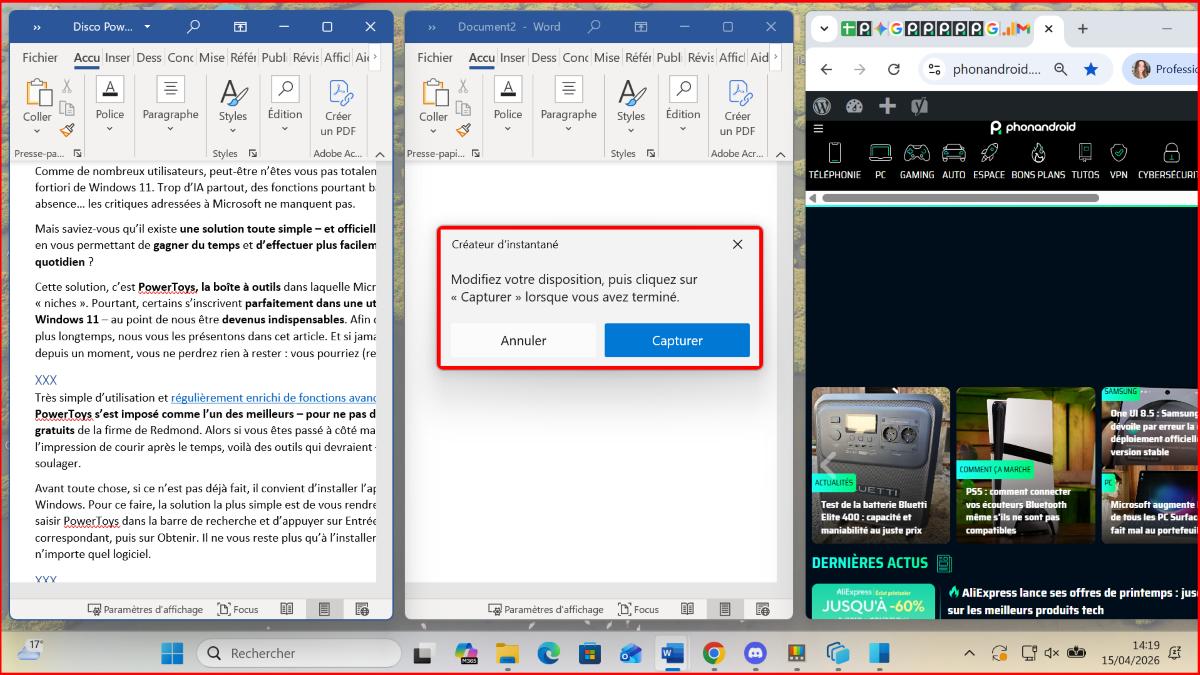
Task: Click Annuler in the Créateur d'instantané dialog
Action: 523,340
